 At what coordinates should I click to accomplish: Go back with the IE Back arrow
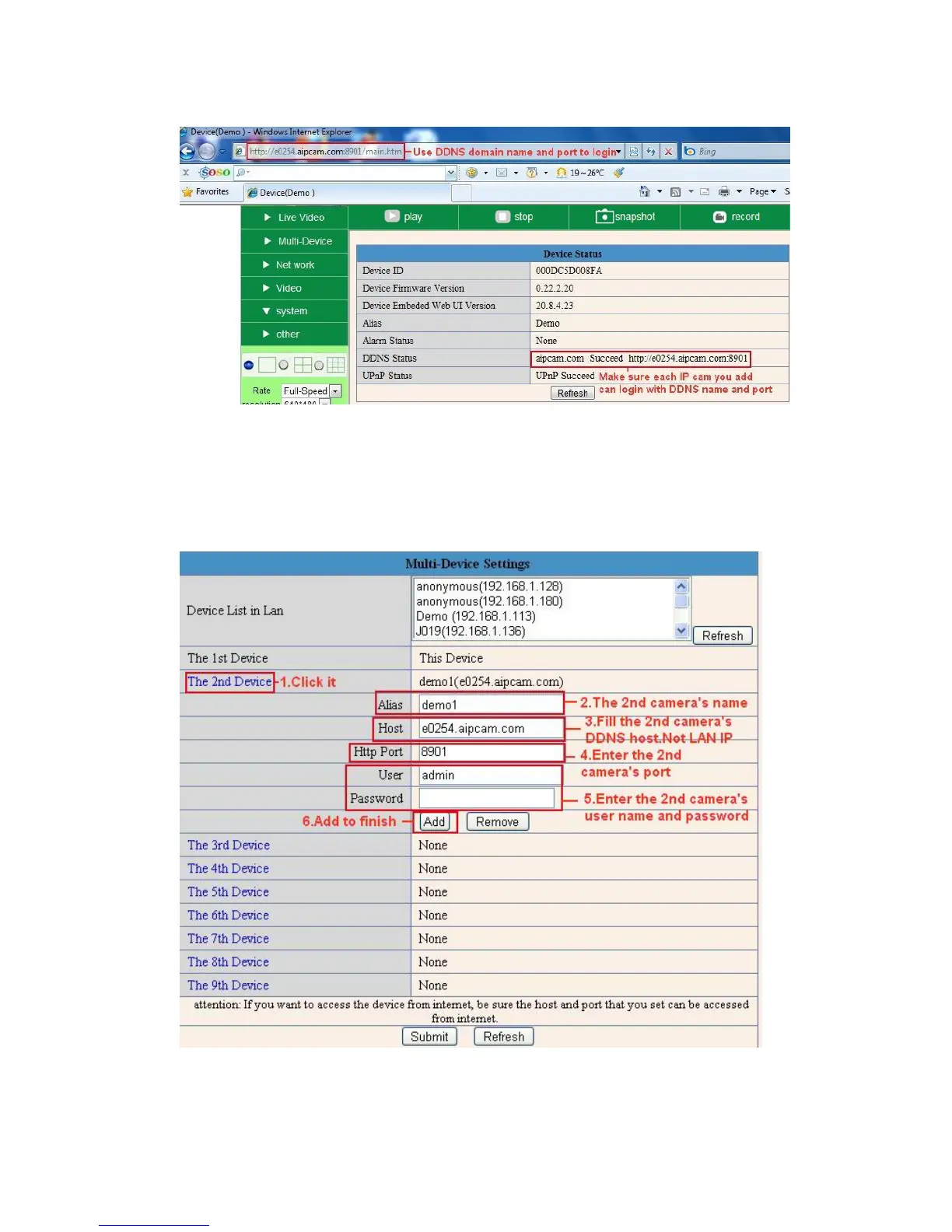187,152
